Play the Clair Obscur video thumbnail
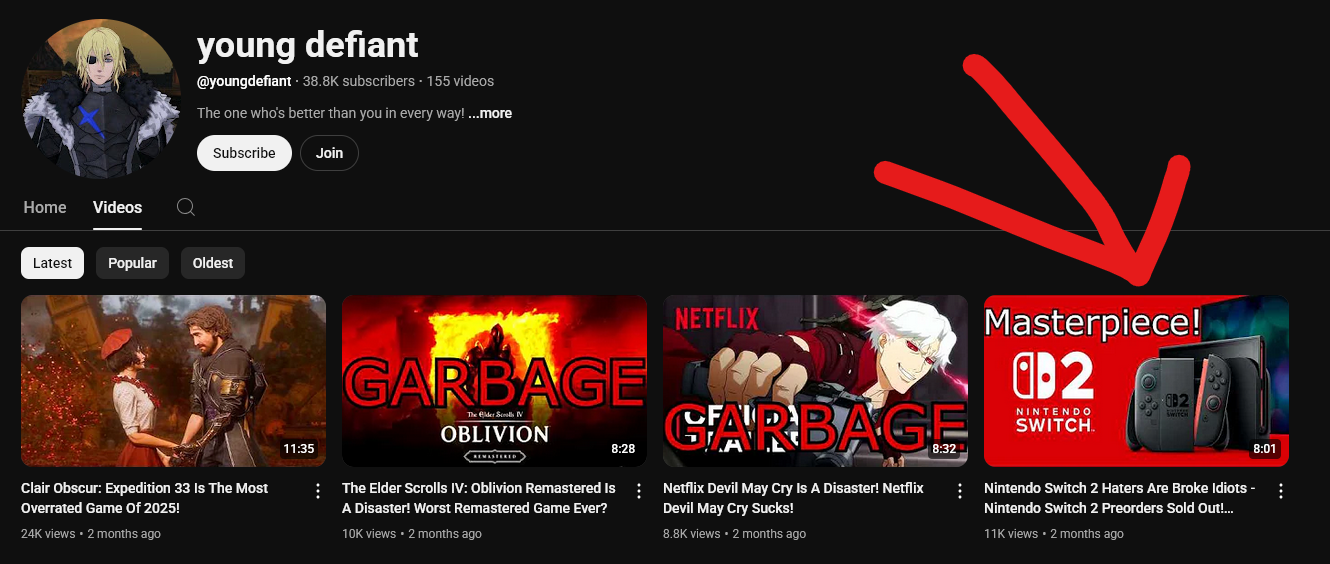The image size is (1330, 564). (x=173, y=381)
